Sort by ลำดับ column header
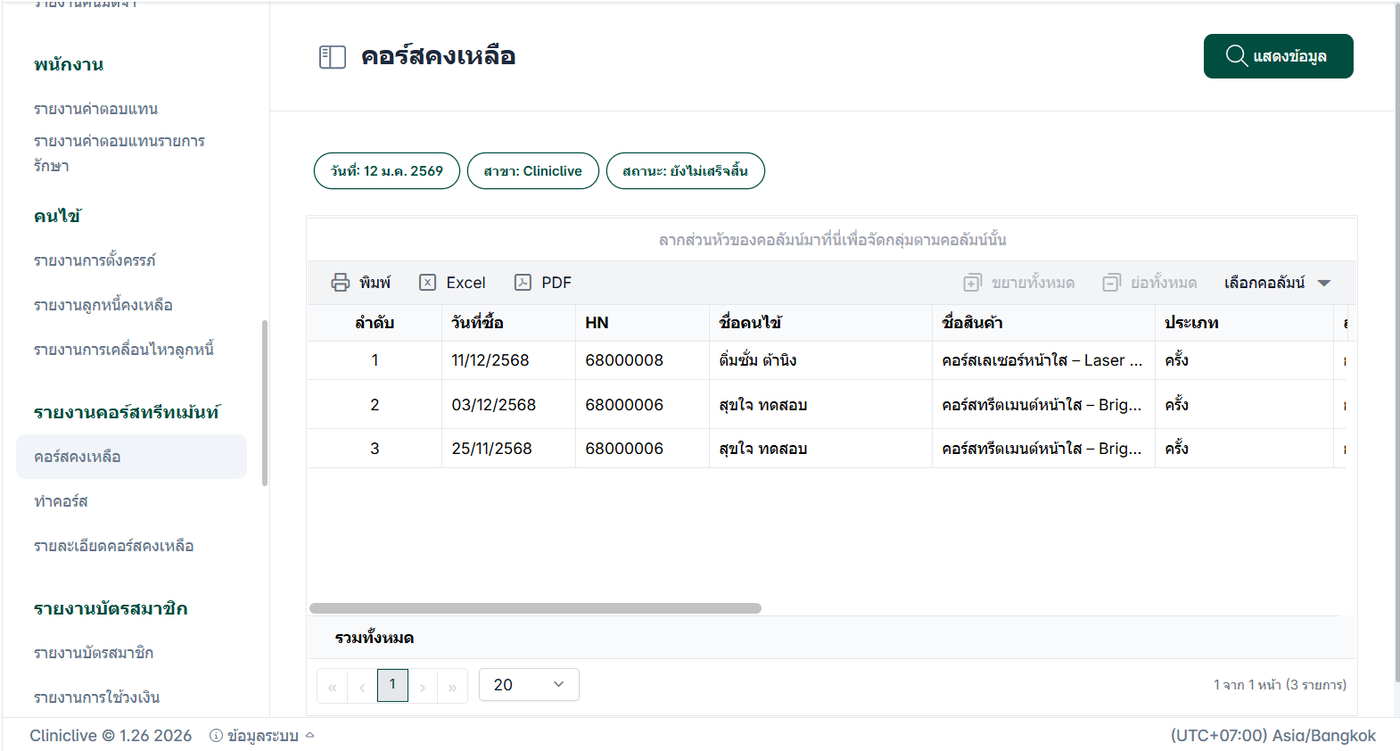The width and height of the screenshot is (1400, 751). click(374, 323)
